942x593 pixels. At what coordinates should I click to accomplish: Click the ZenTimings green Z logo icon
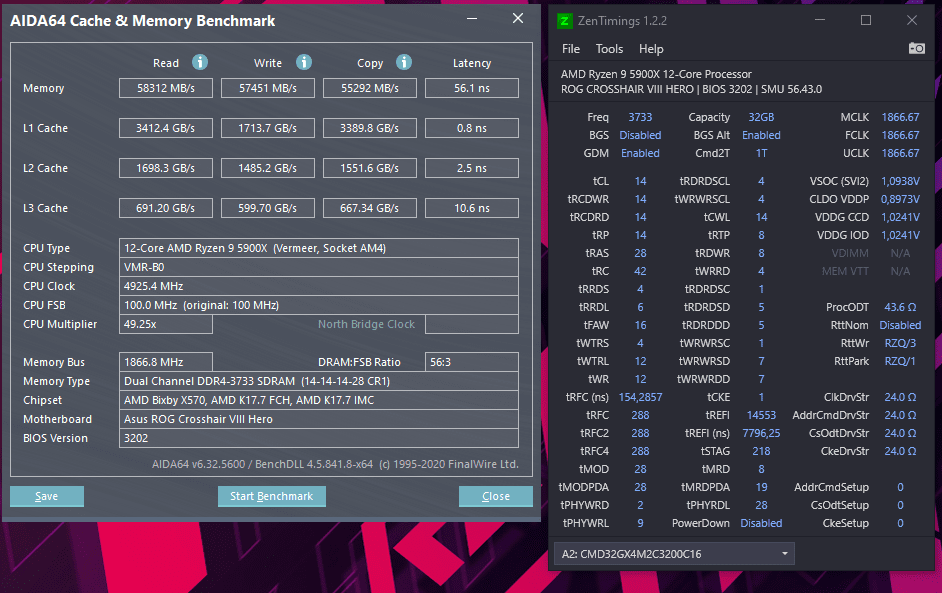(565, 21)
